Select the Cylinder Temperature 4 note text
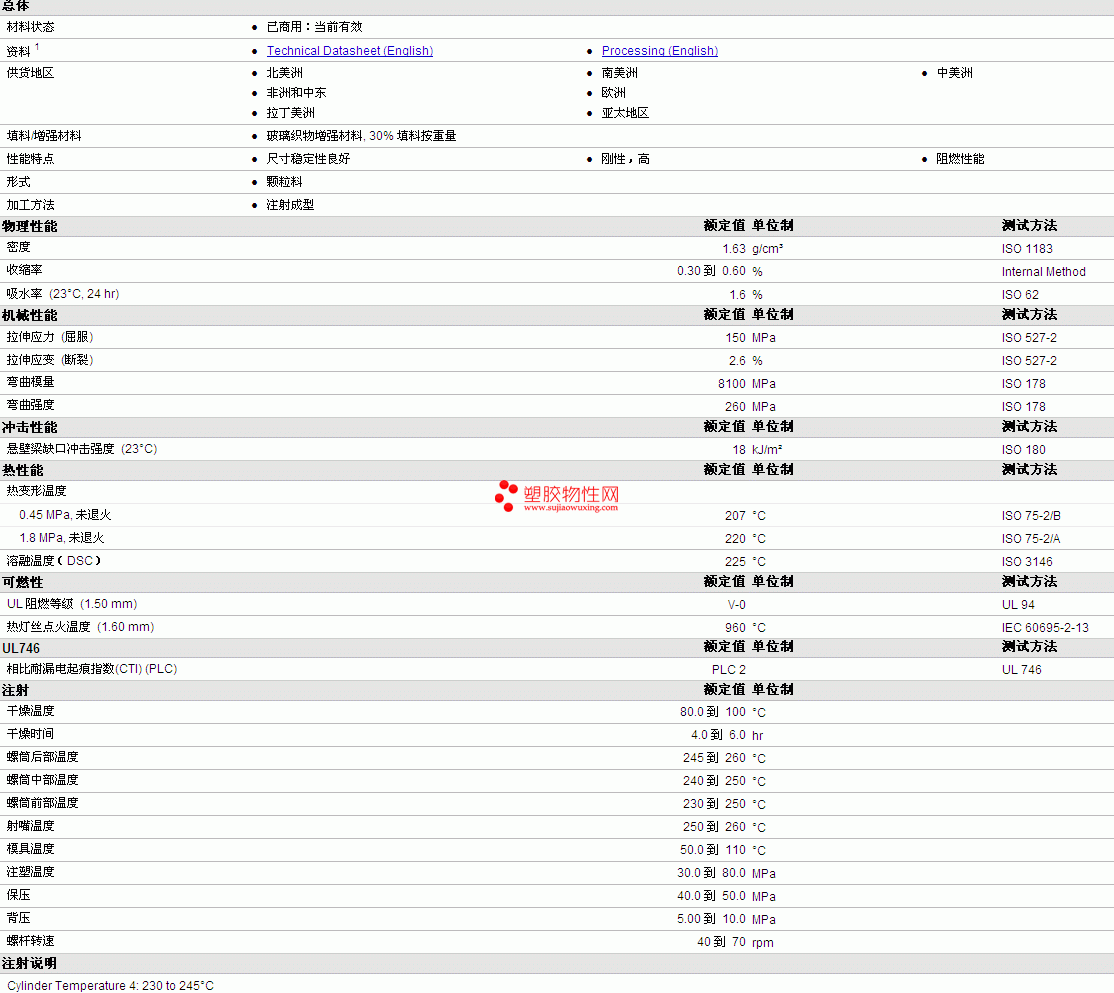Image resolution: width=1114 pixels, height=993 pixels. click(110, 985)
